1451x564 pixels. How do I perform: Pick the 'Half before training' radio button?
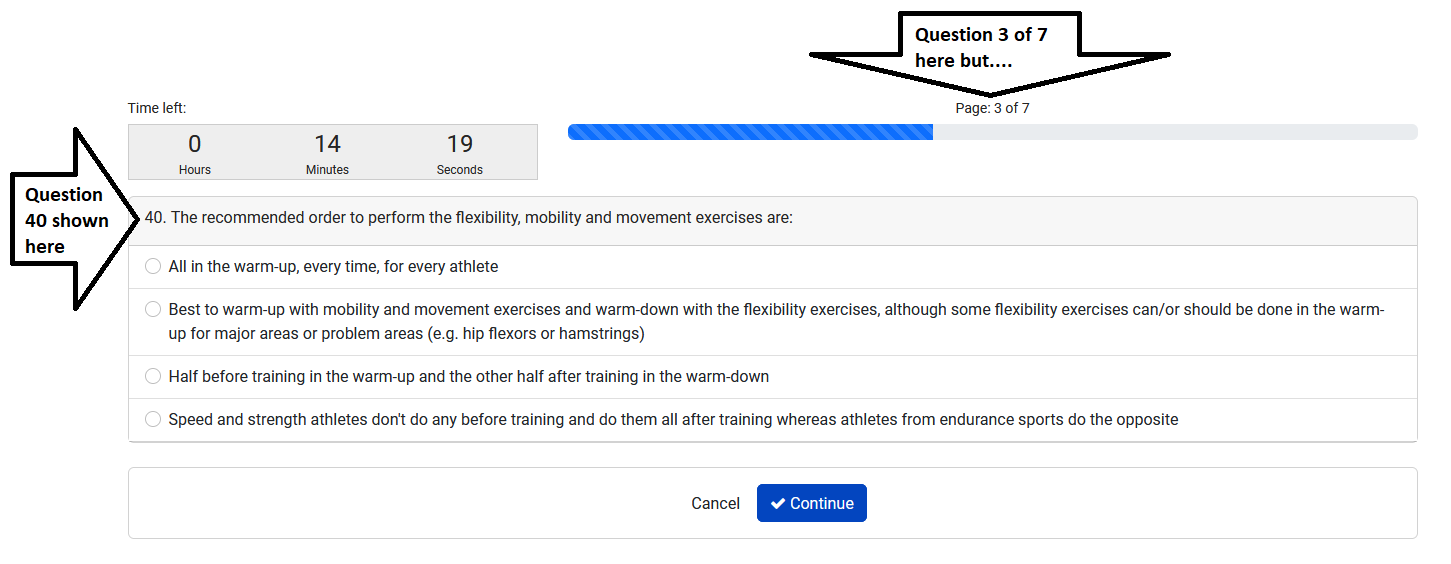pos(153,377)
